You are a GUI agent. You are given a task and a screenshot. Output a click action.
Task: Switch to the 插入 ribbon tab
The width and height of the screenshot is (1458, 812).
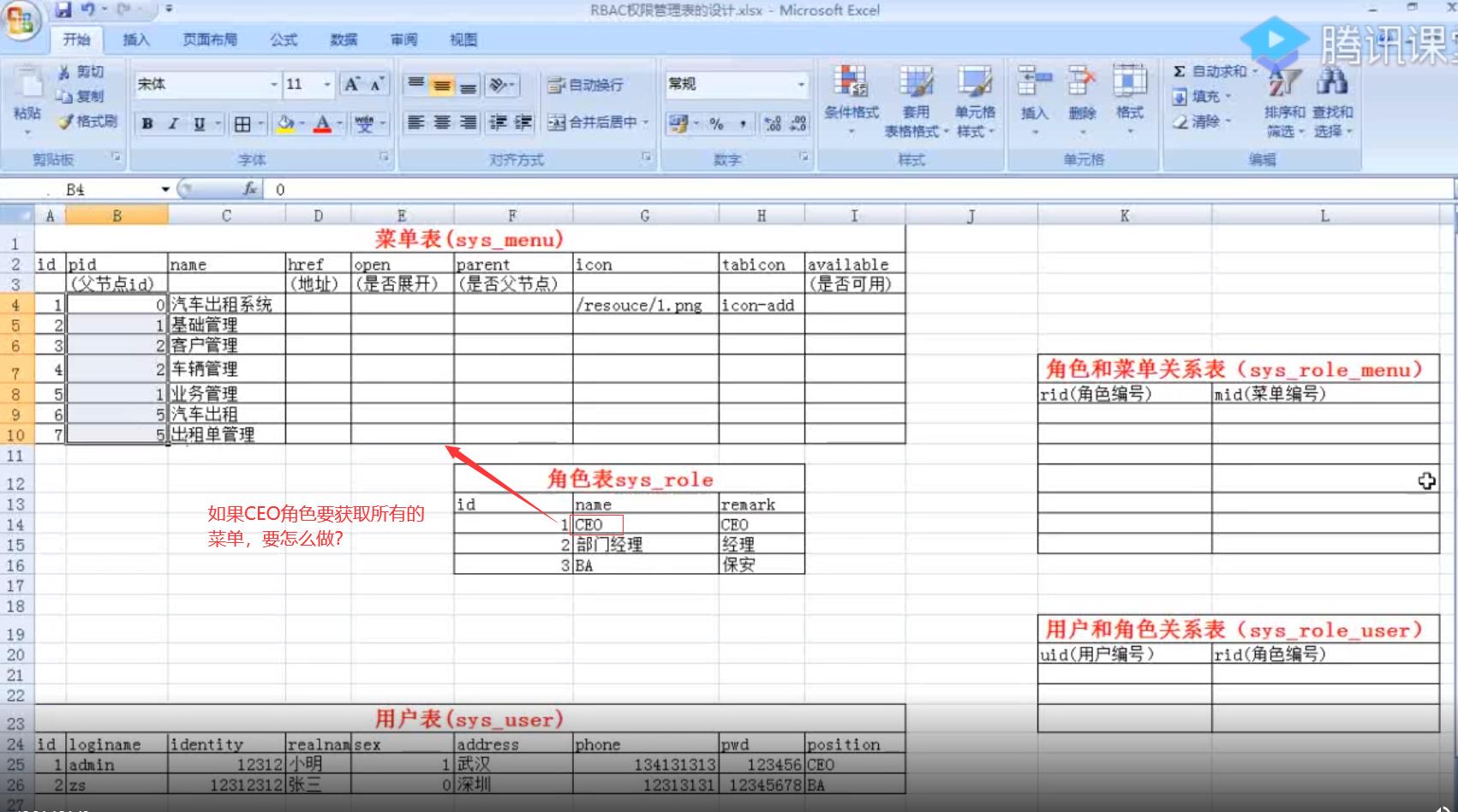136,39
